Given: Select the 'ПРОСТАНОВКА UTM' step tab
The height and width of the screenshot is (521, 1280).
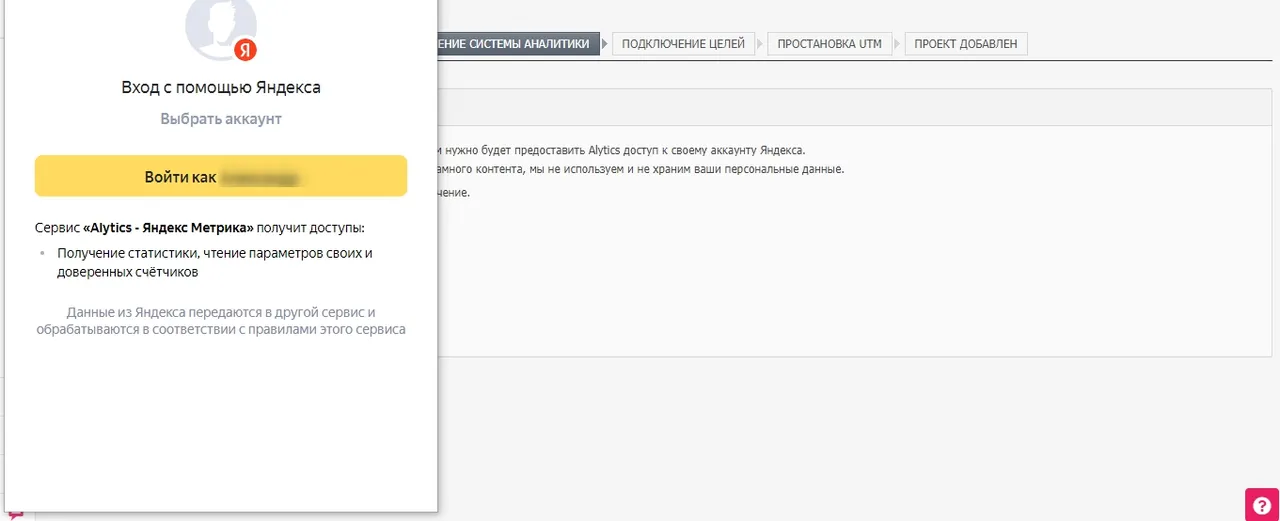Looking at the screenshot, I should pyautogui.click(x=829, y=44).
